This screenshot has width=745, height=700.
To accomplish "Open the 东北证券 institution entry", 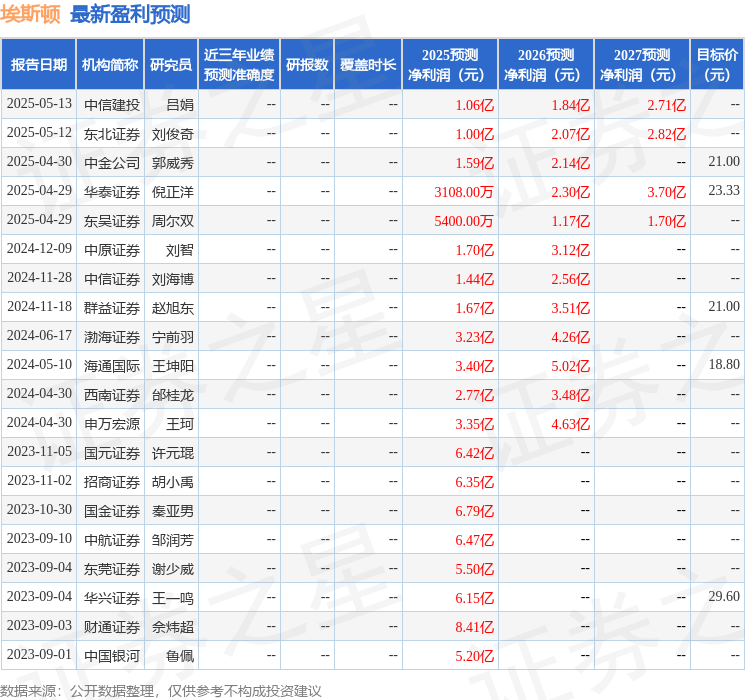I will click(111, 133).
